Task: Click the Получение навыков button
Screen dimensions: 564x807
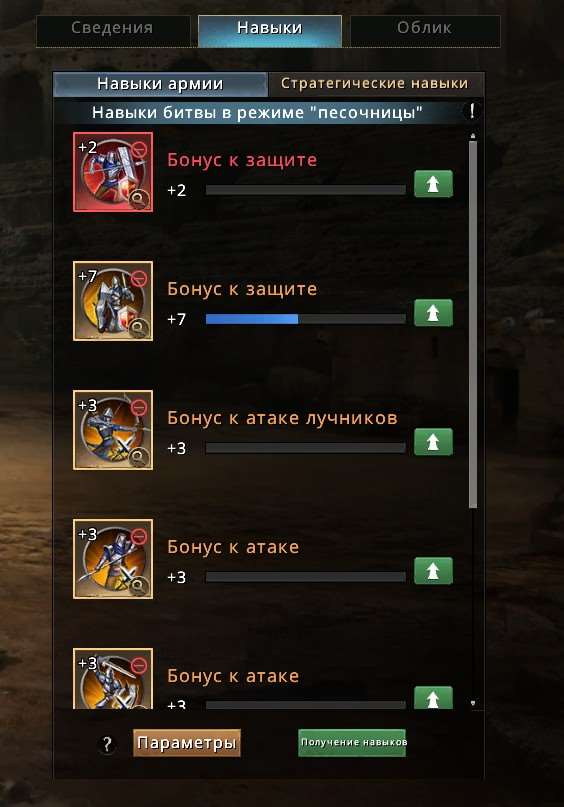Action: tap(352, 743)
